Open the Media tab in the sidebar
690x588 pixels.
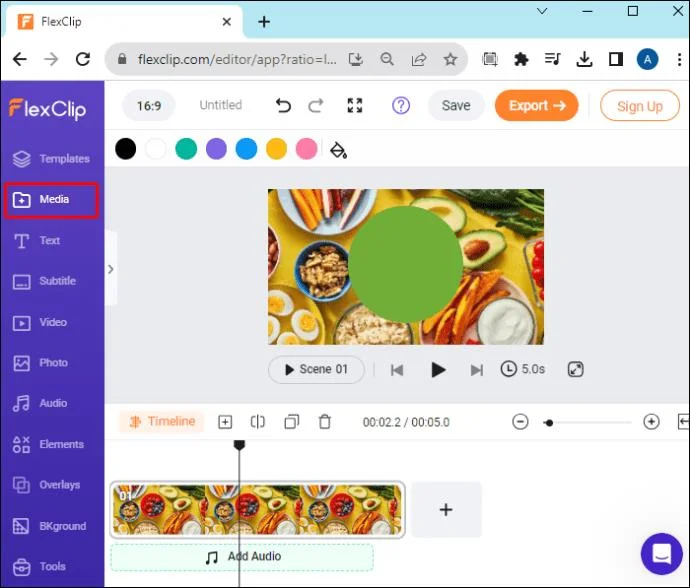[x=51, y=199]
